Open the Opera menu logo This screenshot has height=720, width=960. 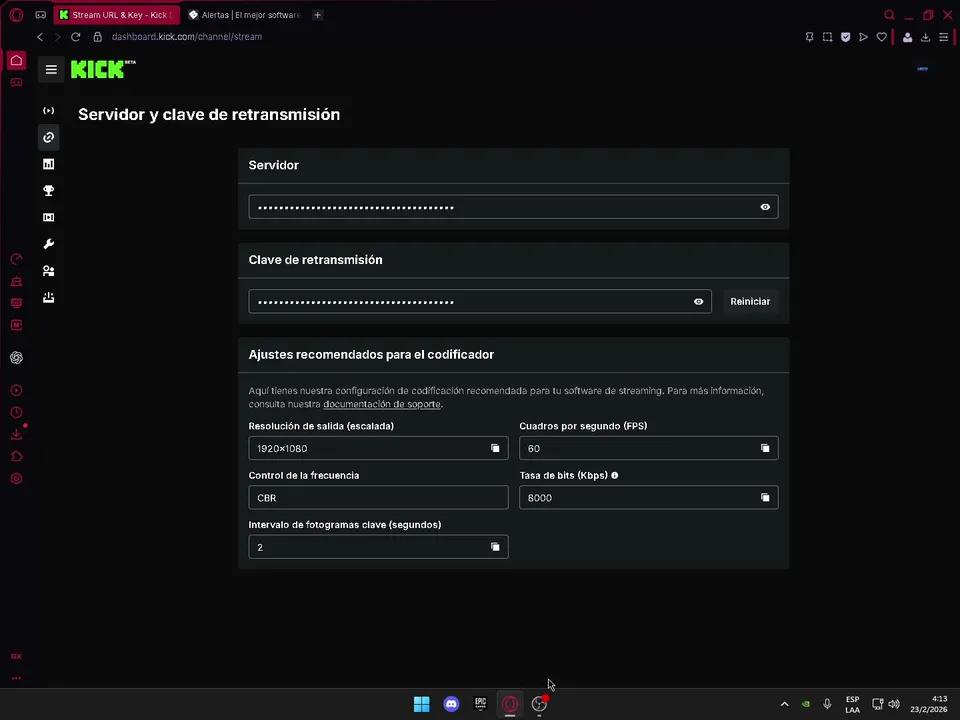click(x=16, y=15)
